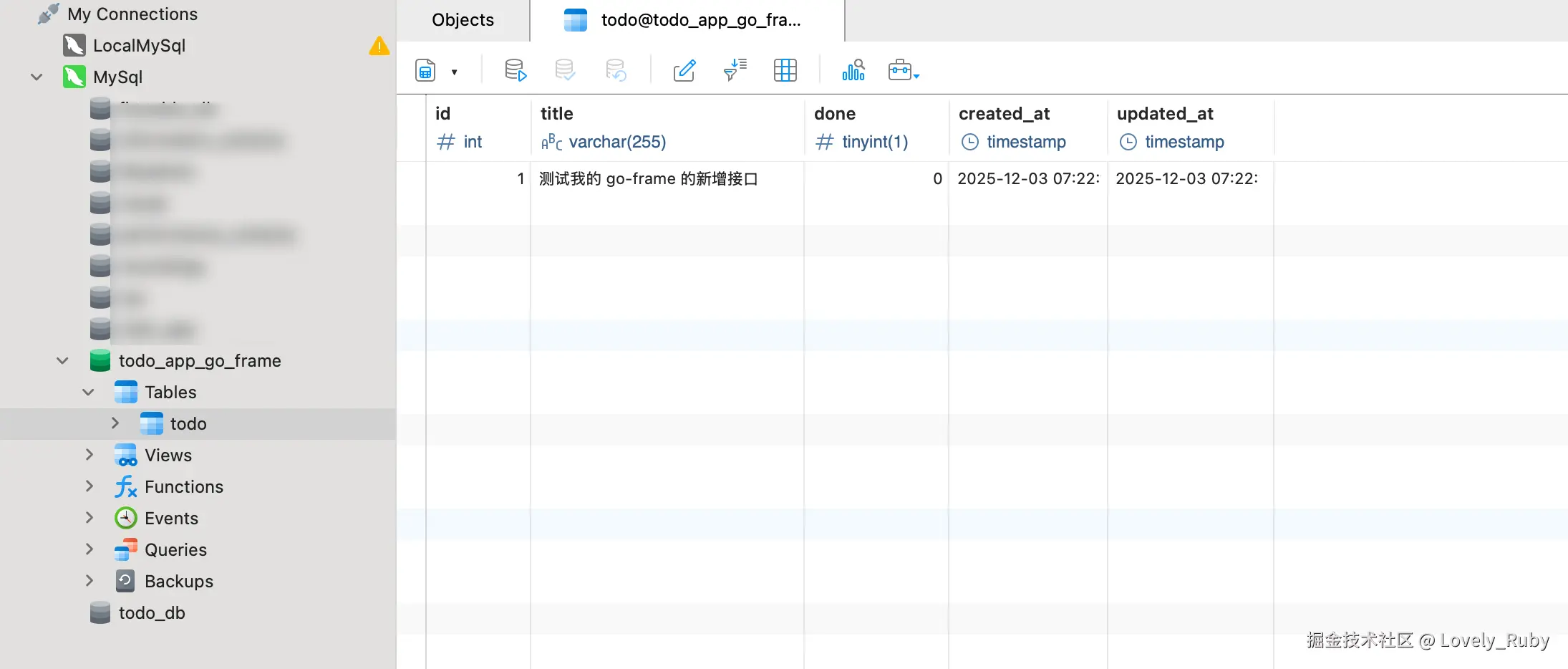The image size is (1568, 669).
Task: Click the Backups icon in the tree
Action: click(125, 581)
